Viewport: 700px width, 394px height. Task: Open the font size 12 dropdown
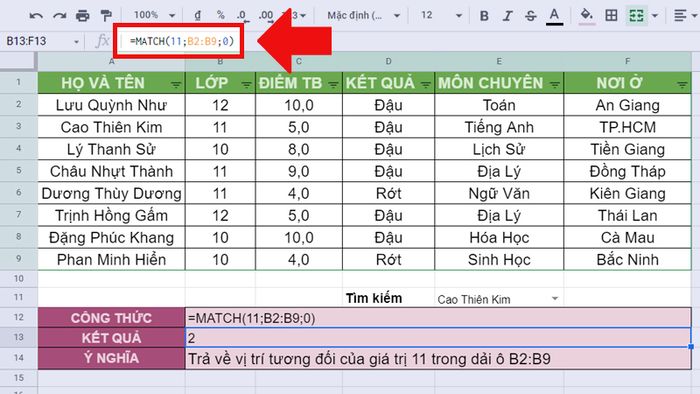point(441,16)
